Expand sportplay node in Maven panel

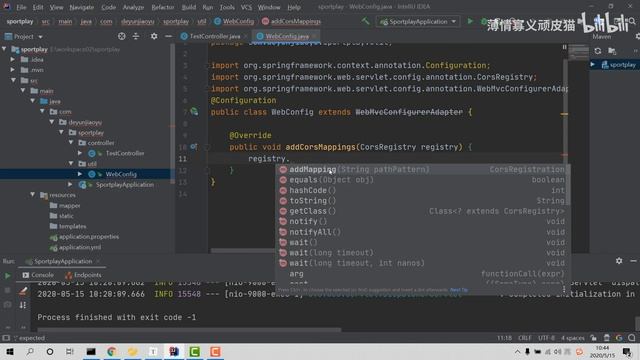click(x=593, y=64)
